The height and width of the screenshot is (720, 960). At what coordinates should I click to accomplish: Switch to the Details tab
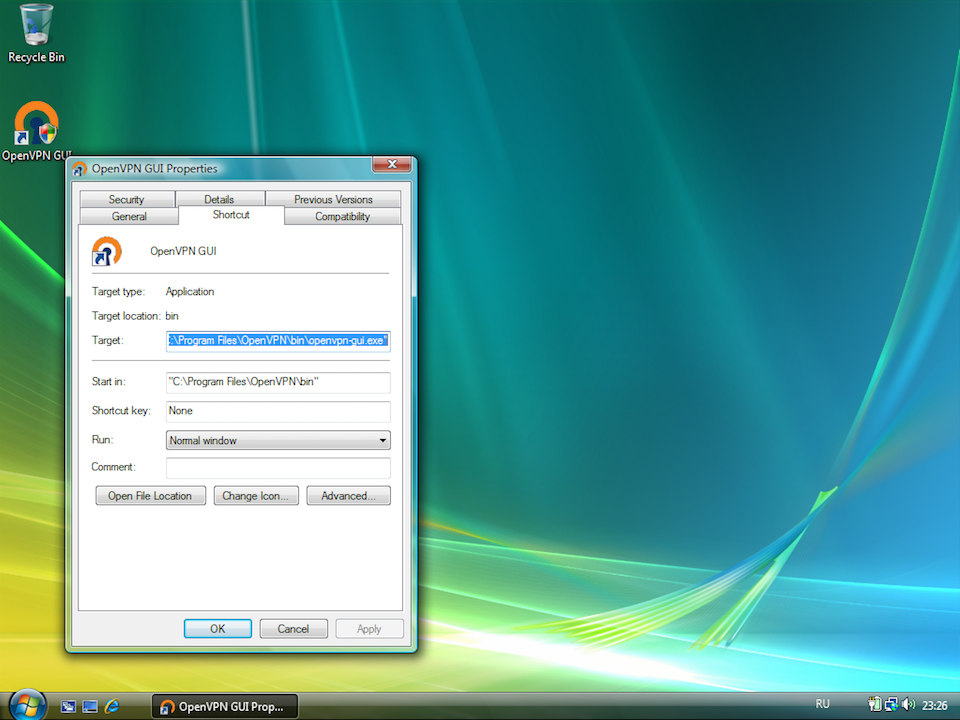point(219,199)
